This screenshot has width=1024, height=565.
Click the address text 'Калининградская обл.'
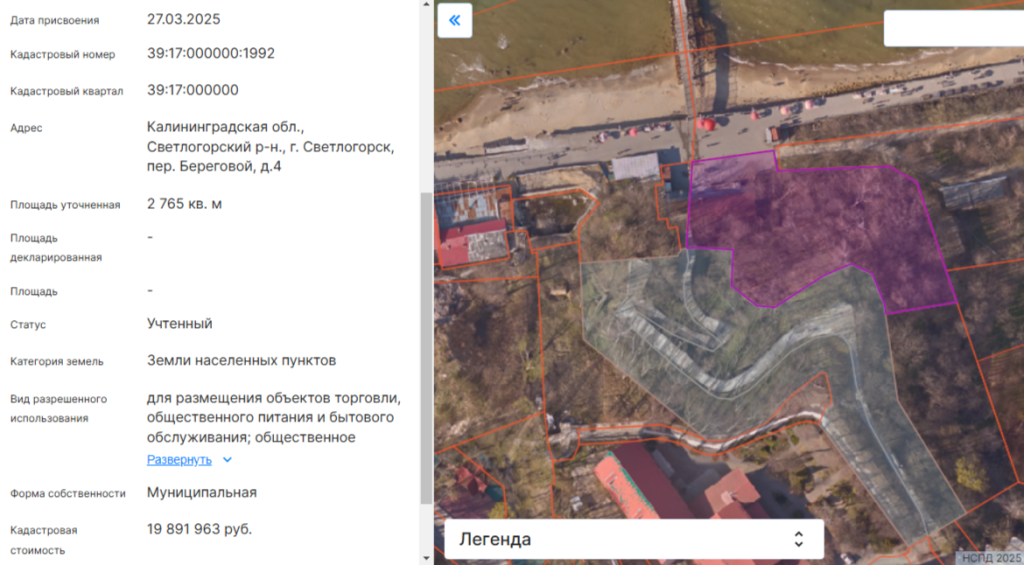tap(225, 127)
